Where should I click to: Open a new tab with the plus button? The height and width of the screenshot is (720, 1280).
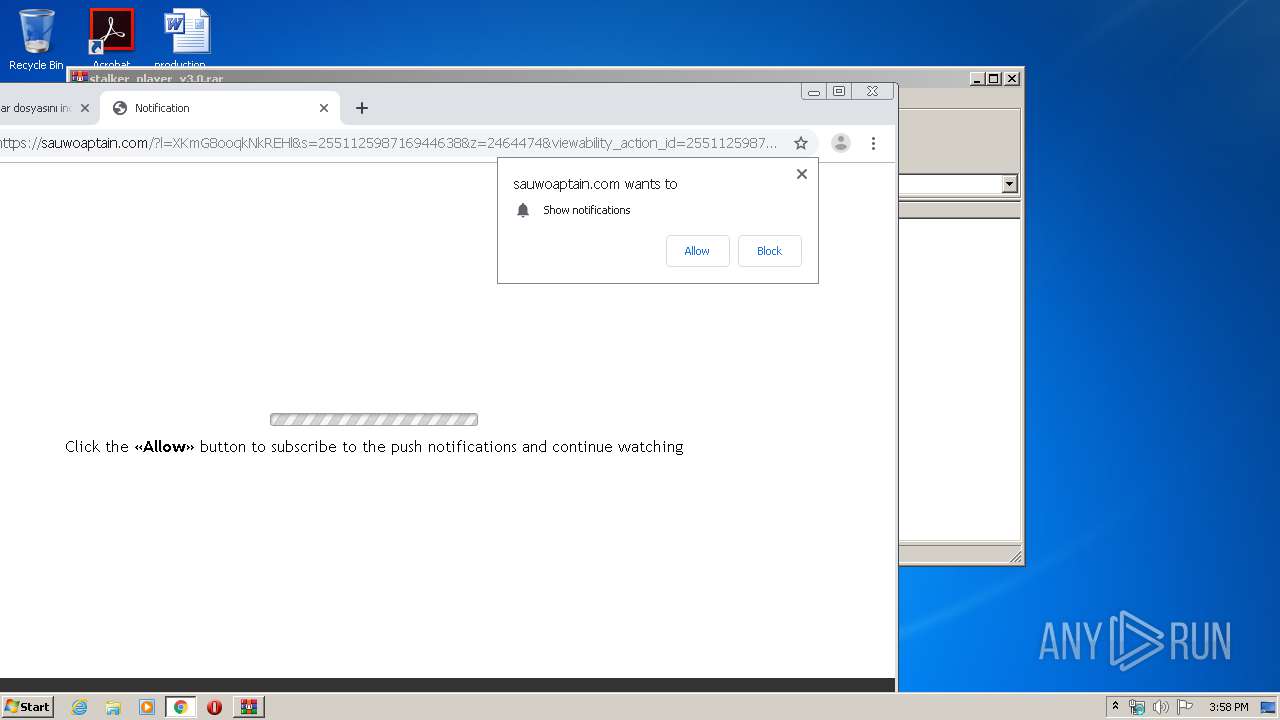click(362, 108)
